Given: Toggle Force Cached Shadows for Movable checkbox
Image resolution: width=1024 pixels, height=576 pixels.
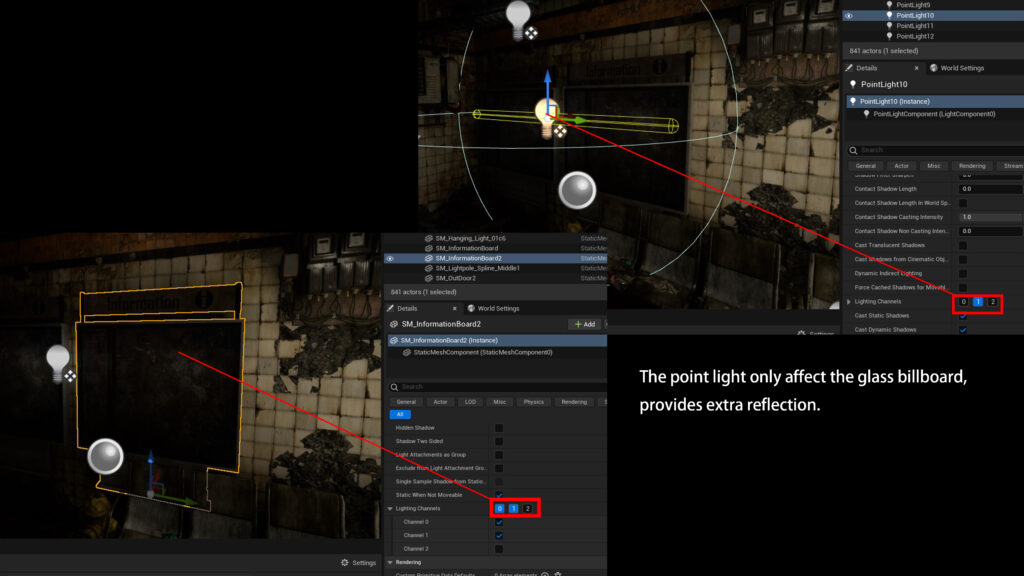Looking at the screenshot, I should tap(963, 287).
